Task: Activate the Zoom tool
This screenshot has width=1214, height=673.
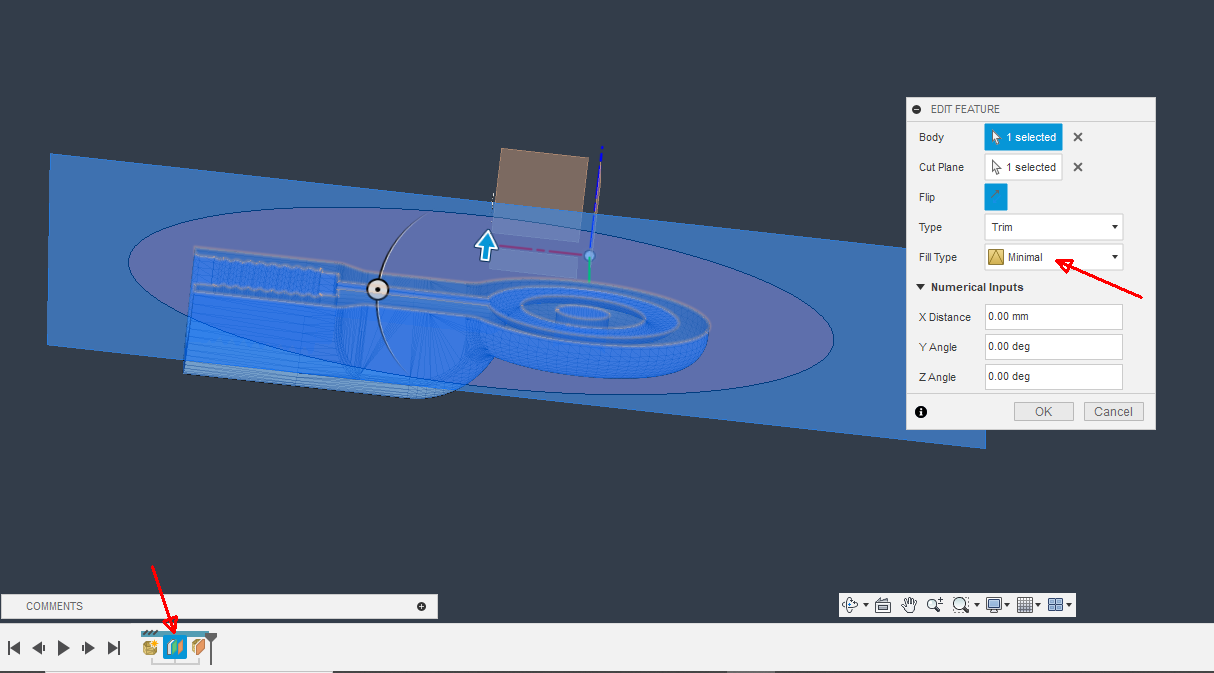Action: [936, 605]
